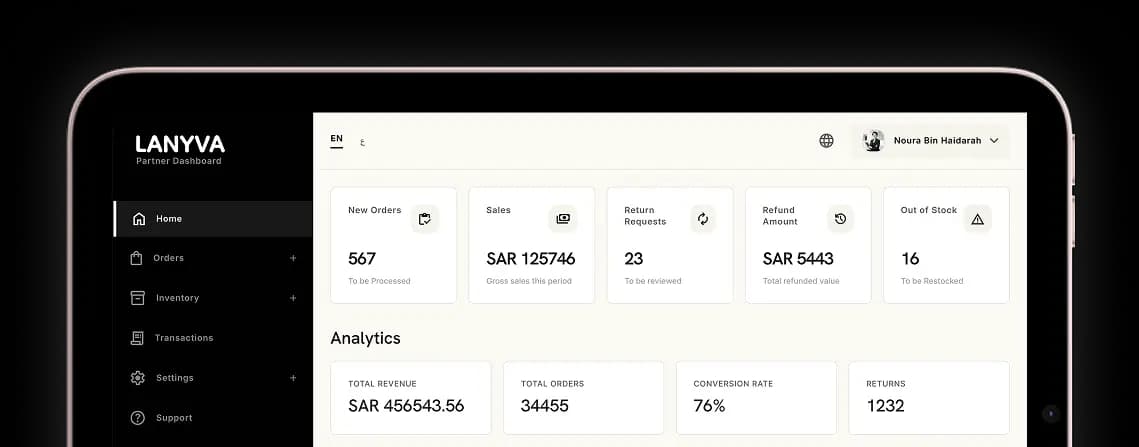1139x447 pixels.
Task: Open Transactions in the sidebar
Action: [213, 338]
